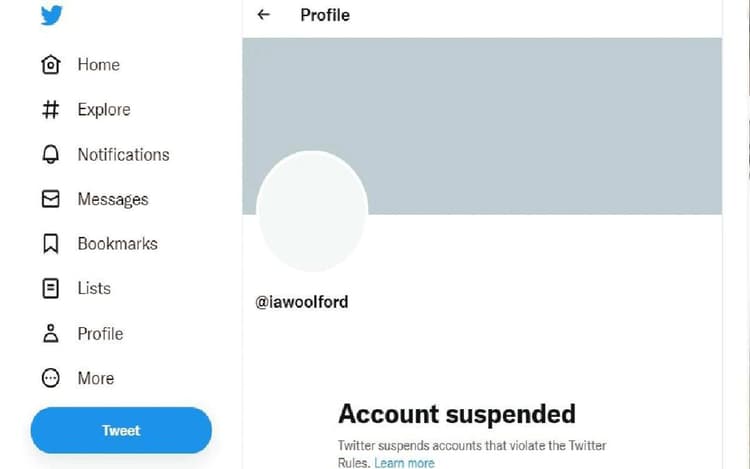
Task: Go to Messages in the sidebar
Action: (113, 199)
